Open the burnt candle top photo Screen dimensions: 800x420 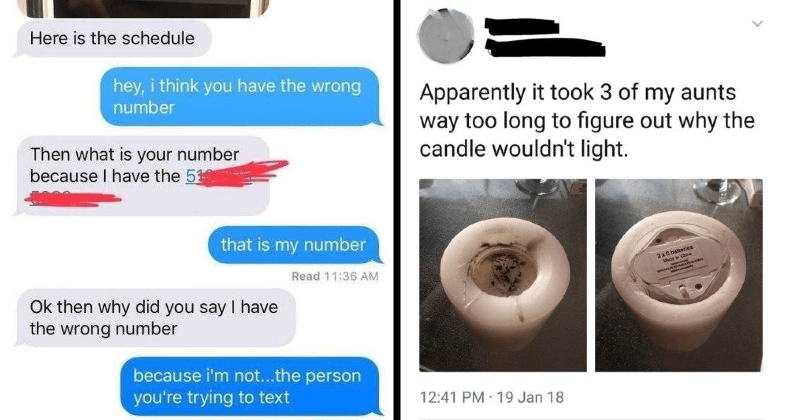point(503,275)
